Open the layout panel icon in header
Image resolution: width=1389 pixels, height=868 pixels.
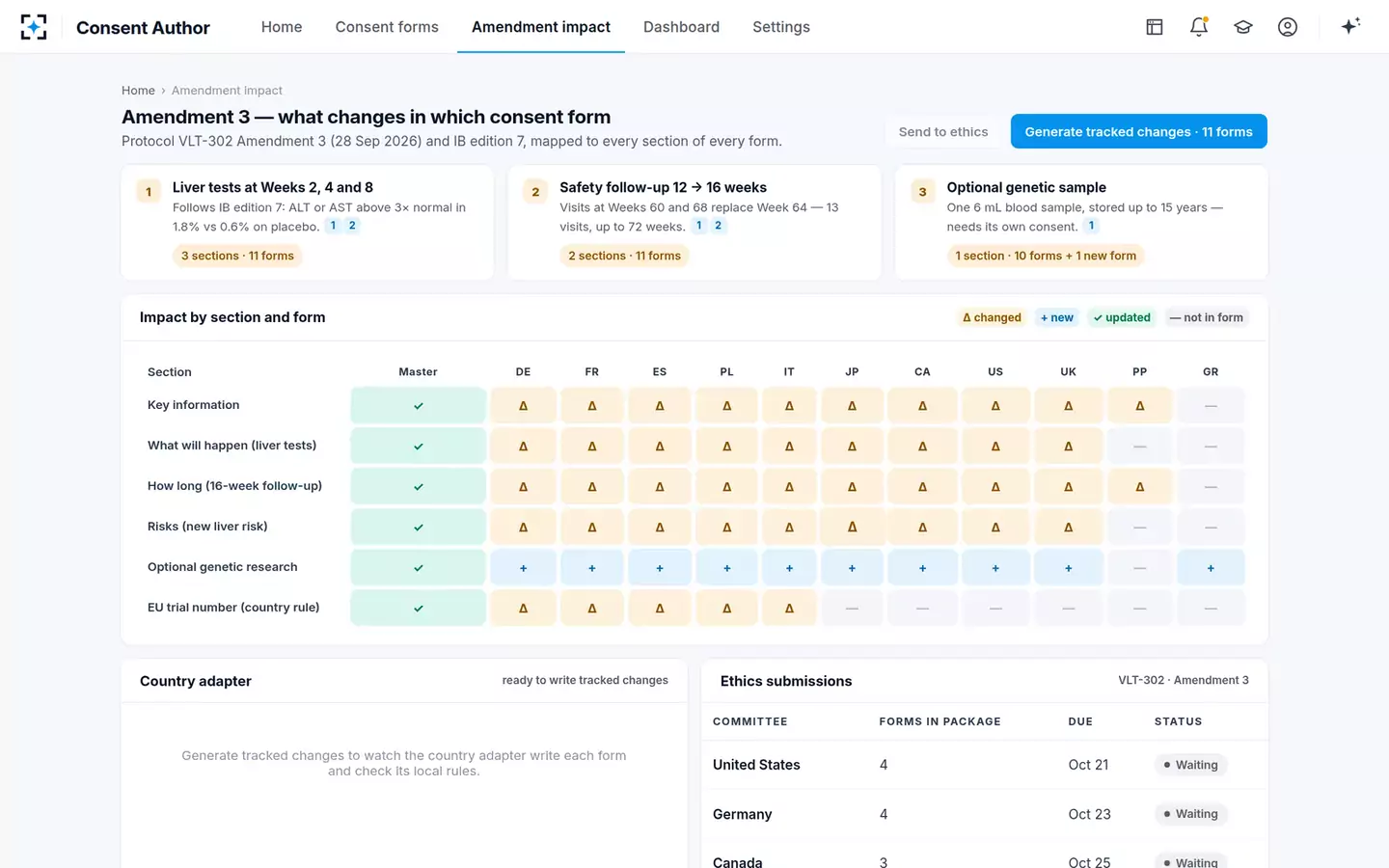pos(1155,27)
